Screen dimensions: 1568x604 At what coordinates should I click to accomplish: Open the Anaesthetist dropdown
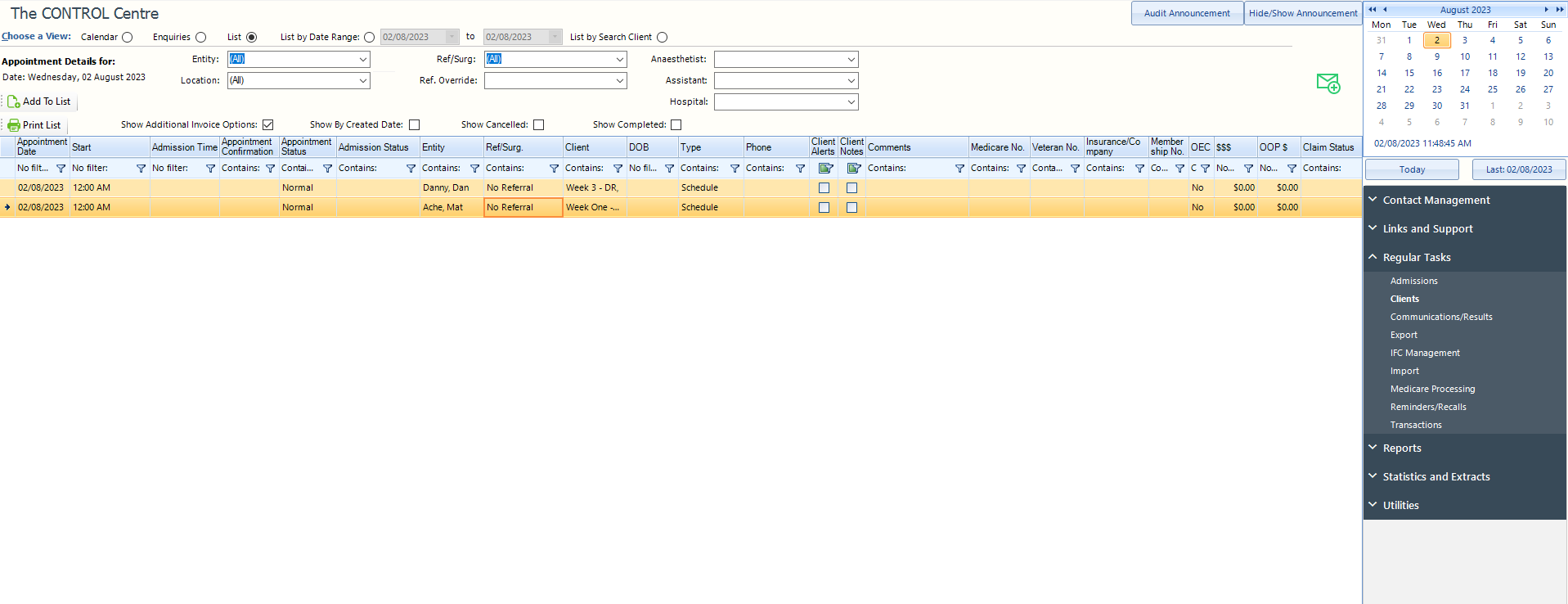851,60
